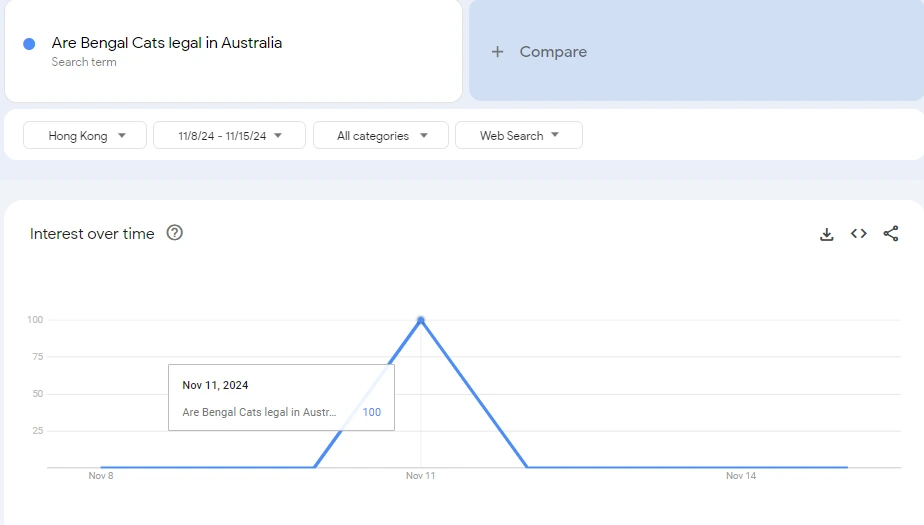Click the blue dot beside the search term

(29, 44)
